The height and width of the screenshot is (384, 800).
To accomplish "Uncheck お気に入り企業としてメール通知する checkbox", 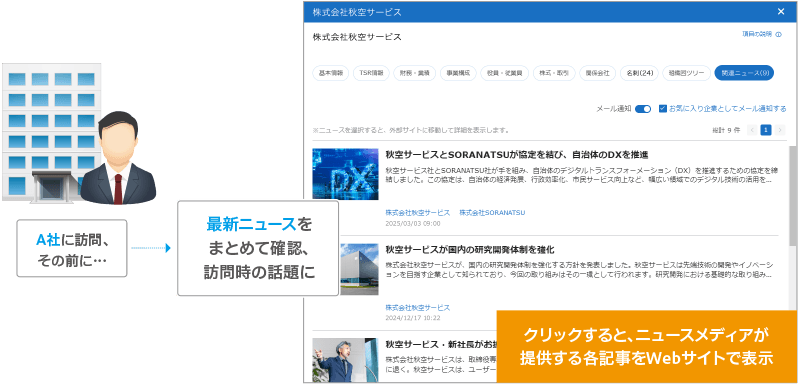I will coord(663,109).
